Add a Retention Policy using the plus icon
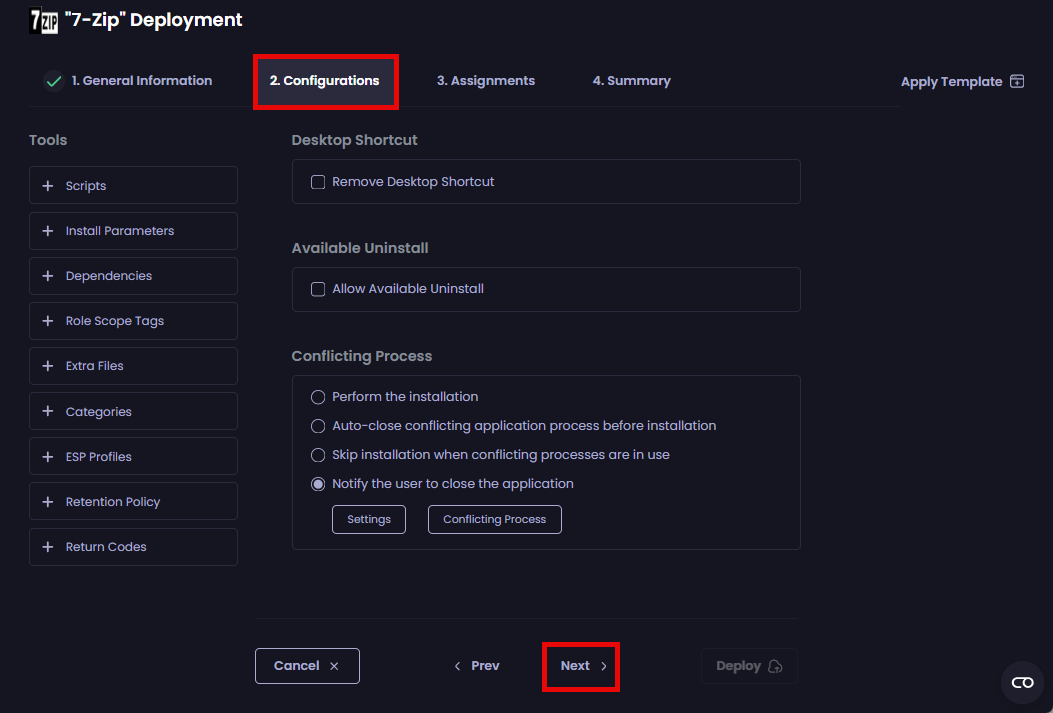1053x713 pixels. 47,501
